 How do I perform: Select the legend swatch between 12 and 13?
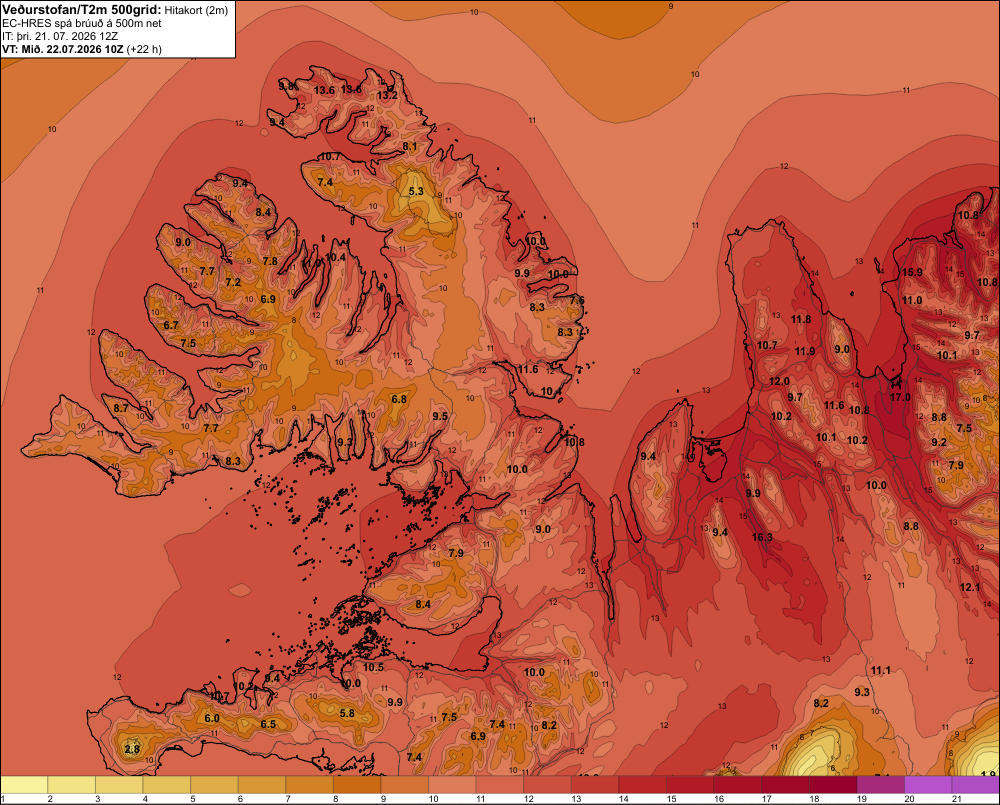pos(547,785)
